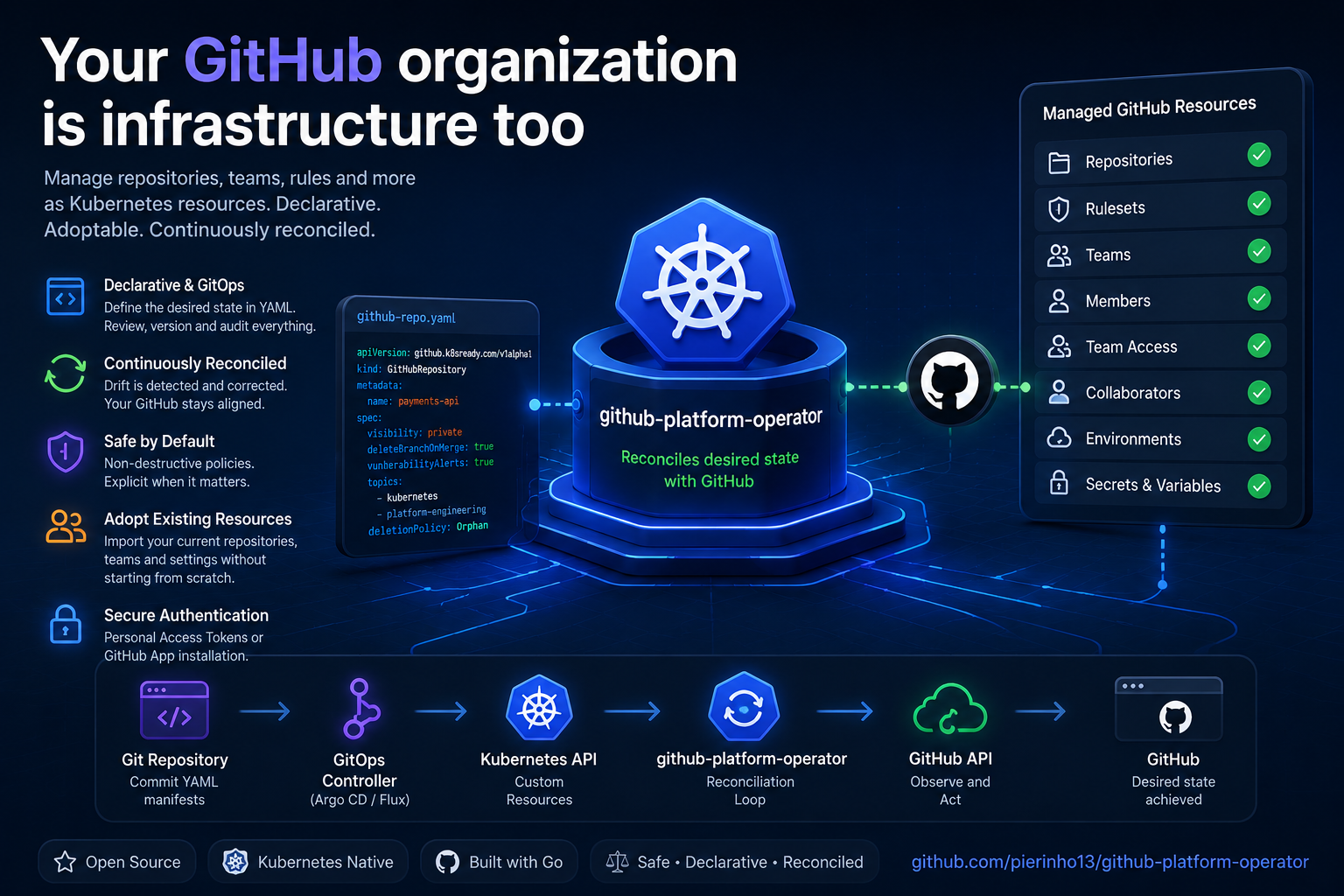Toggle the green check next to Team Access
This screenshot has height=896, width=1344.
click(1259, 346)
